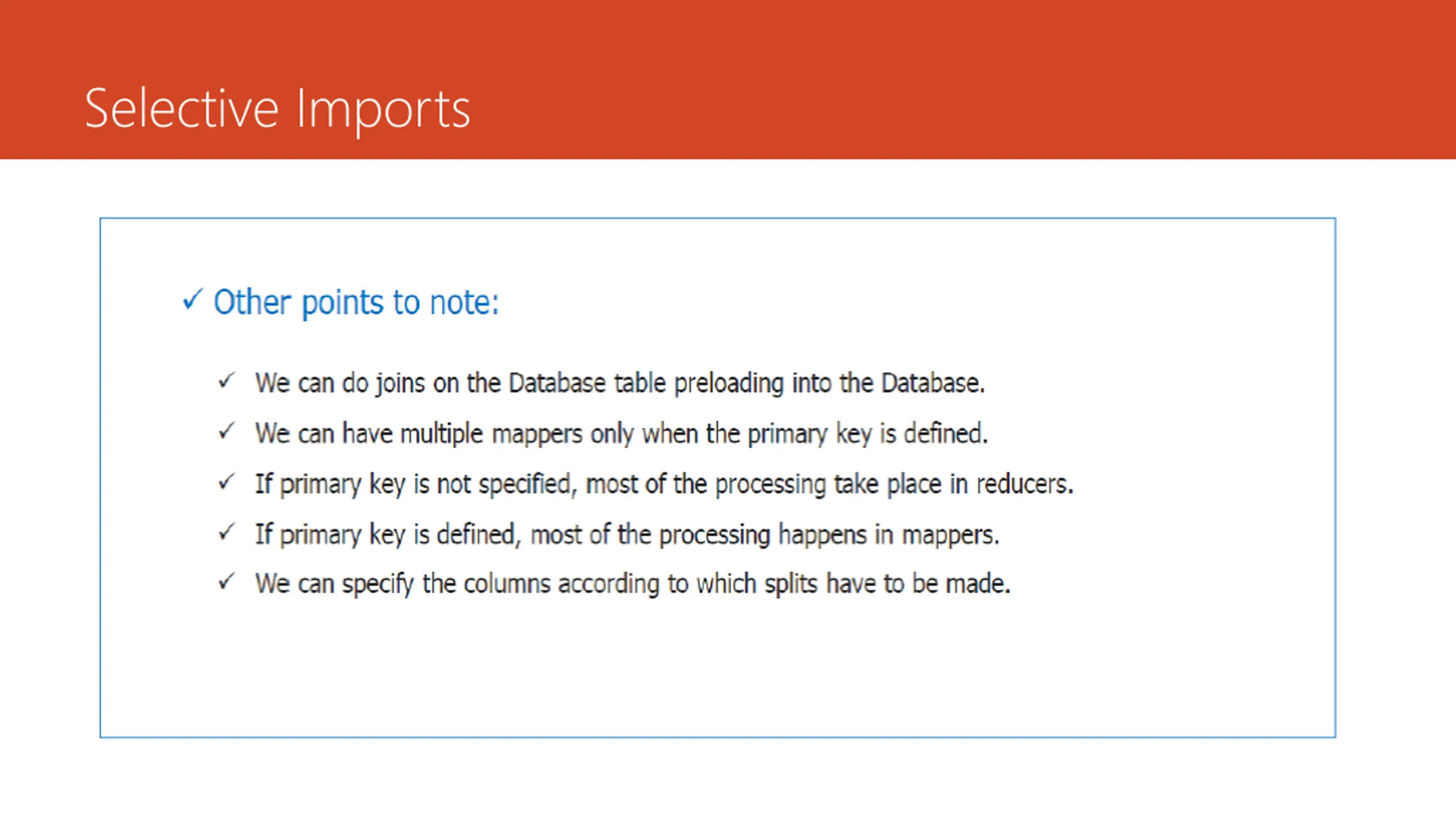Click the checkmark bullet before primary key is defined line
Image resolution: width=1456 pixels, height=819 pixels.
pyautogui.click(x=226, y=532)
